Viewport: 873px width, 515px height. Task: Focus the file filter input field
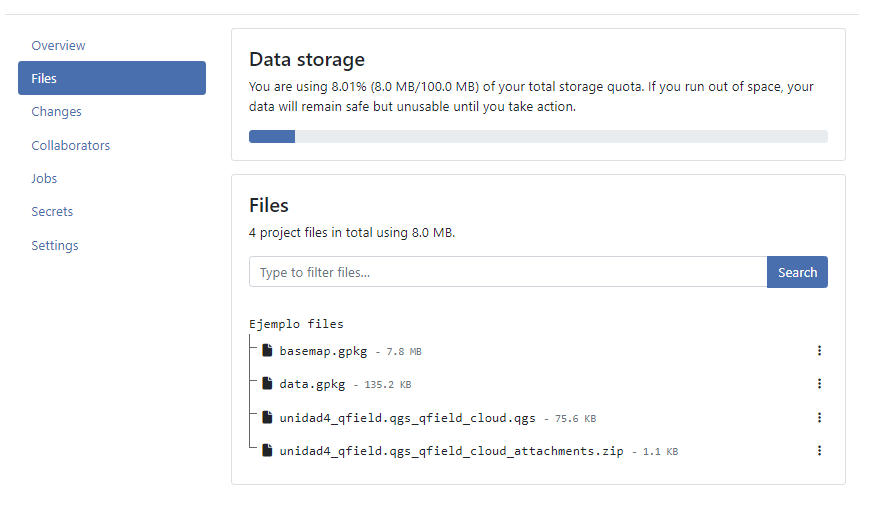point(508,272)
